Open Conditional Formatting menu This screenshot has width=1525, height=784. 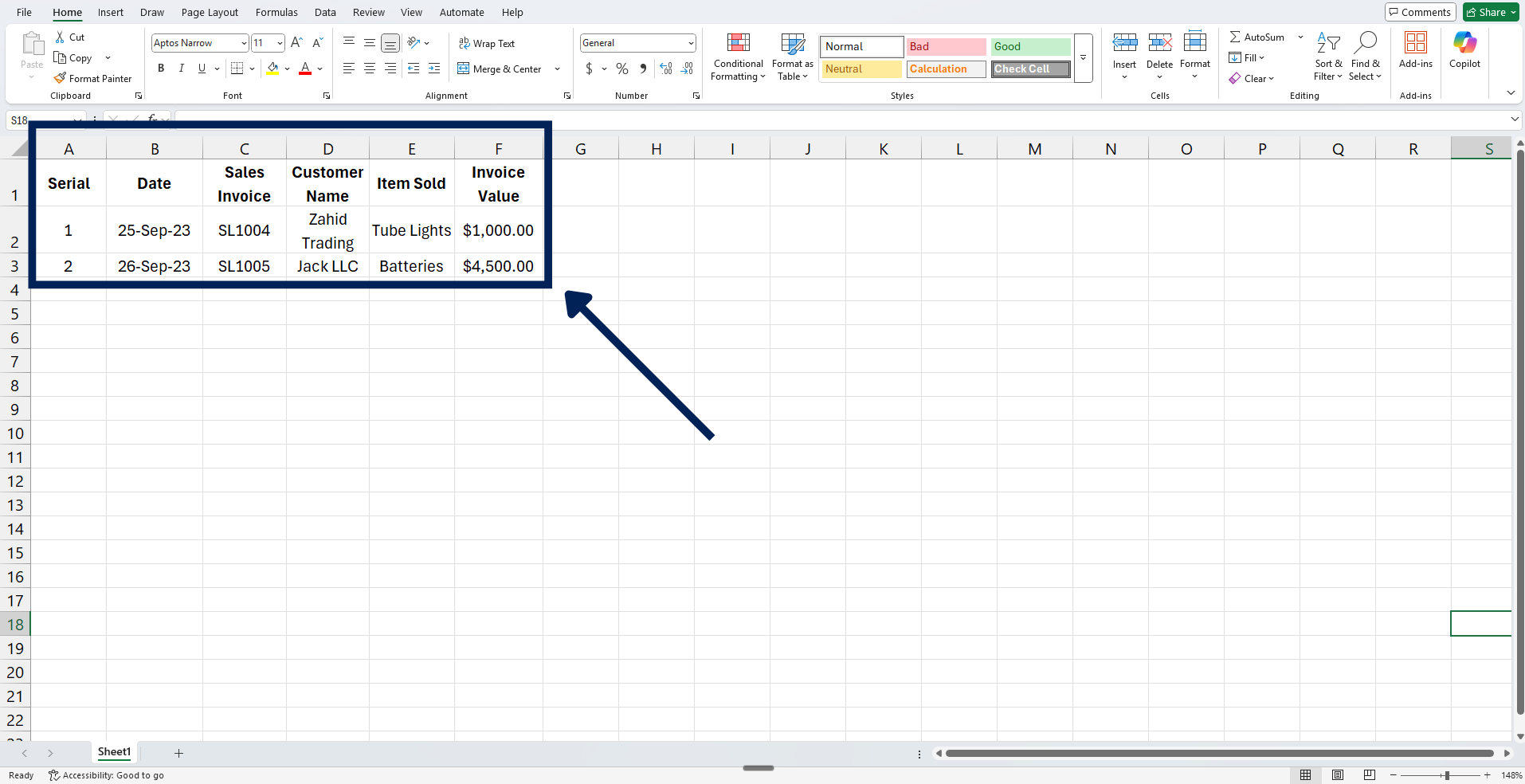[738, 57]
